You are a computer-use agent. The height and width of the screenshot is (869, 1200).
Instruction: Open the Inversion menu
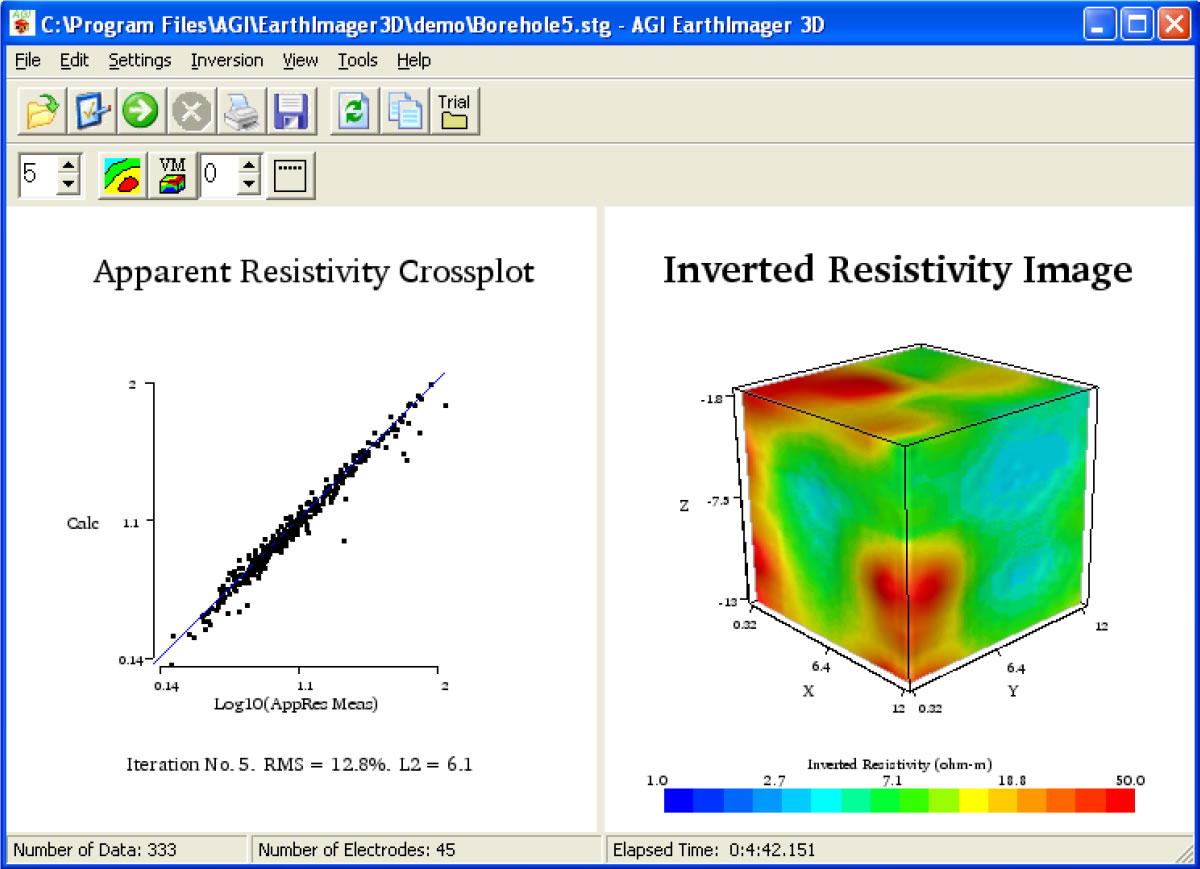[x=227, y=60]
